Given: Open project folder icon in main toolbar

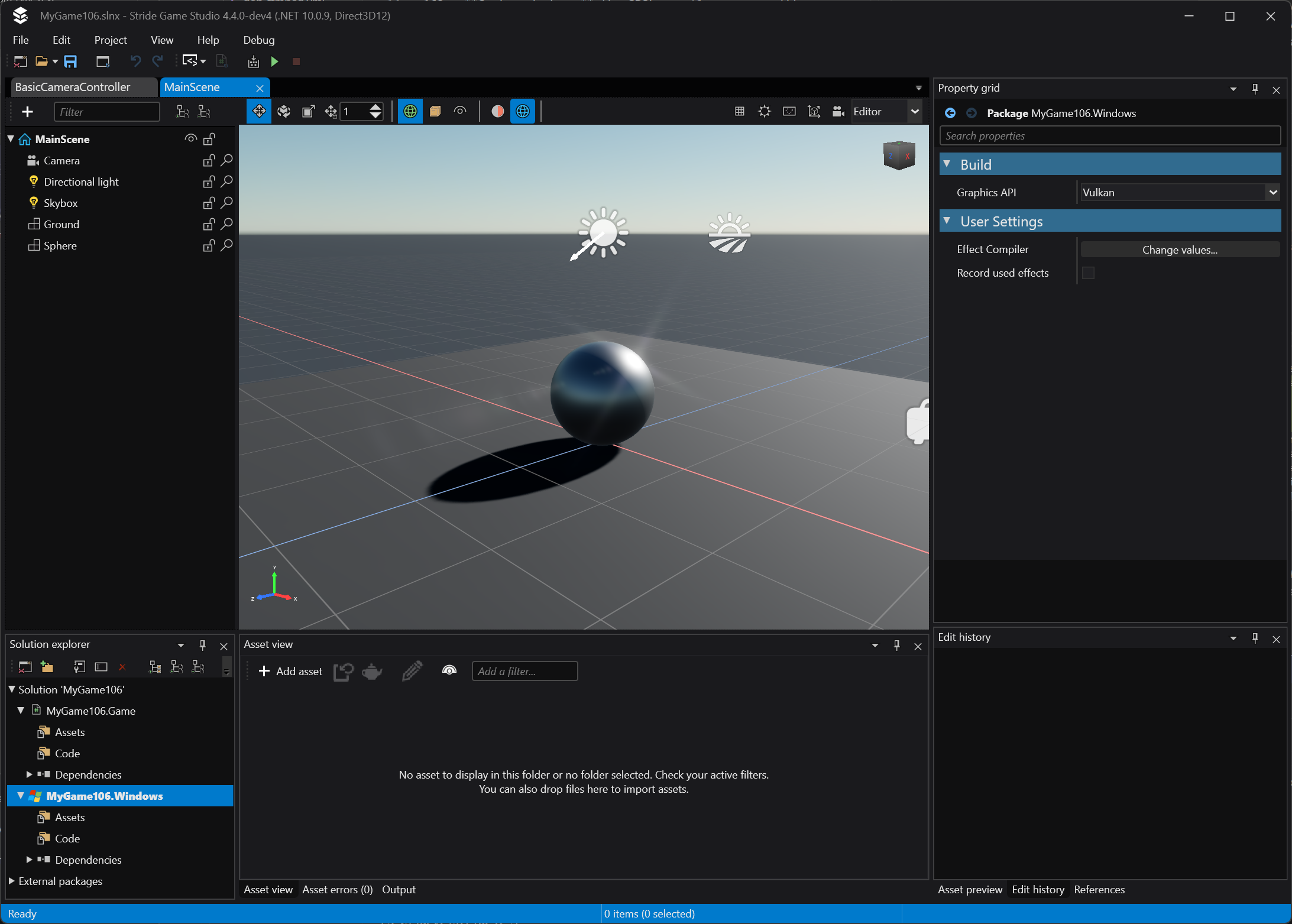Looking at the screenshot, I should pos(41,61).
